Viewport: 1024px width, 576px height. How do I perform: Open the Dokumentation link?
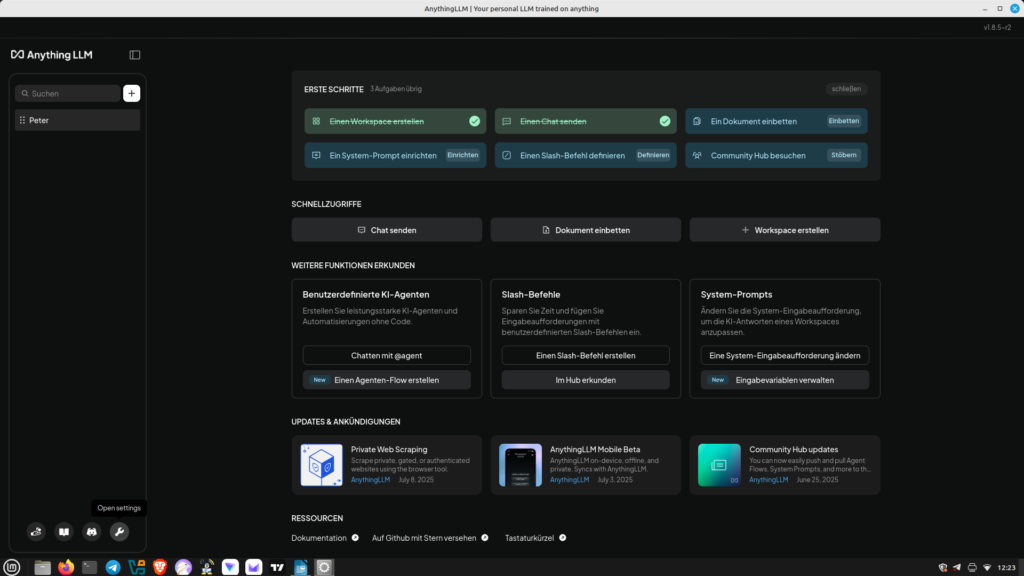(319, 538)
